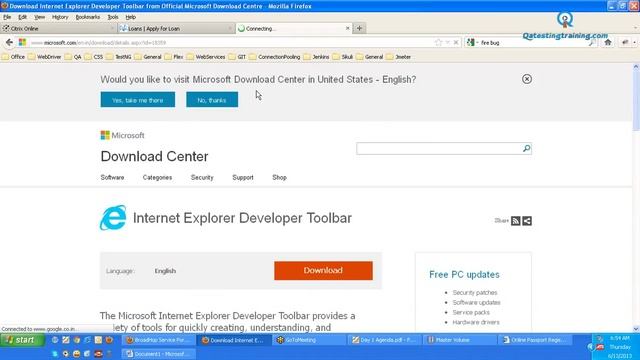Viewport: 640px width, 360px height.
Task: Open GoToMeeting from the taskbar
Action: tap(308, 340)
